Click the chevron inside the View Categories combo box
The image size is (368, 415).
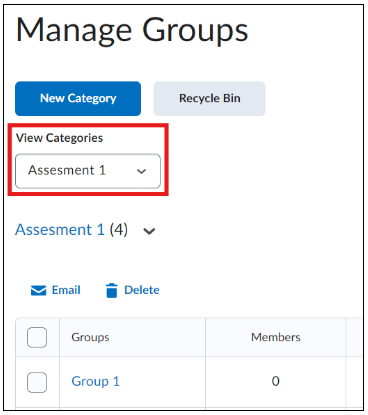point(142,171)
